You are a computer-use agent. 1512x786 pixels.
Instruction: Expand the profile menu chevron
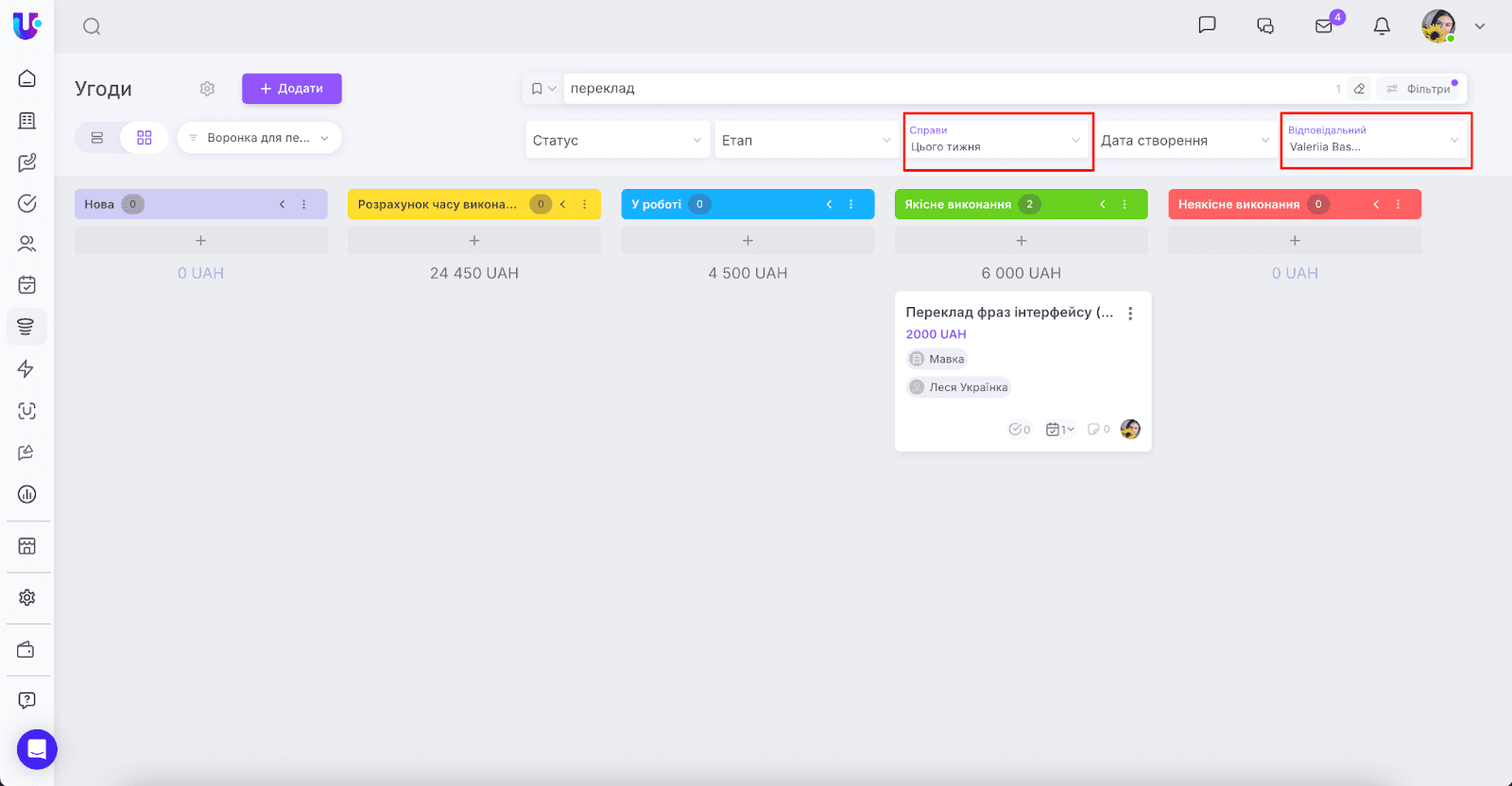point(1480,26)
